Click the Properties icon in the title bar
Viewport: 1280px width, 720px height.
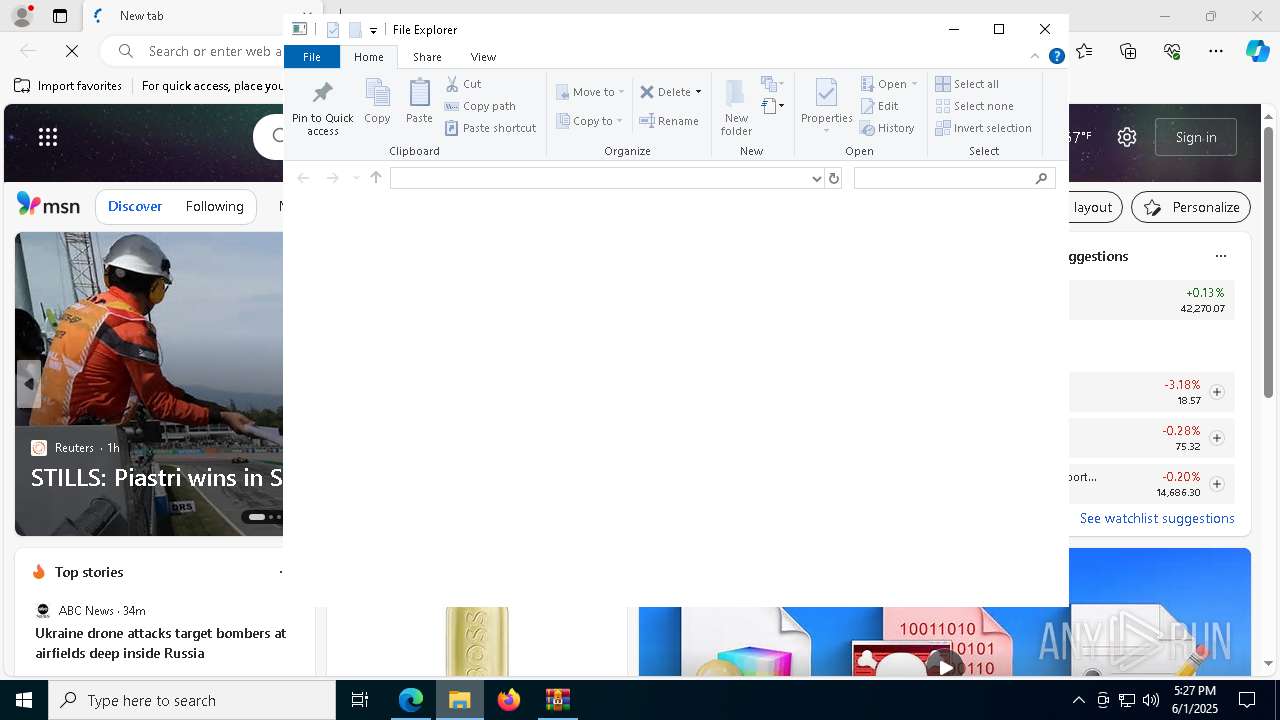[333, 30]
